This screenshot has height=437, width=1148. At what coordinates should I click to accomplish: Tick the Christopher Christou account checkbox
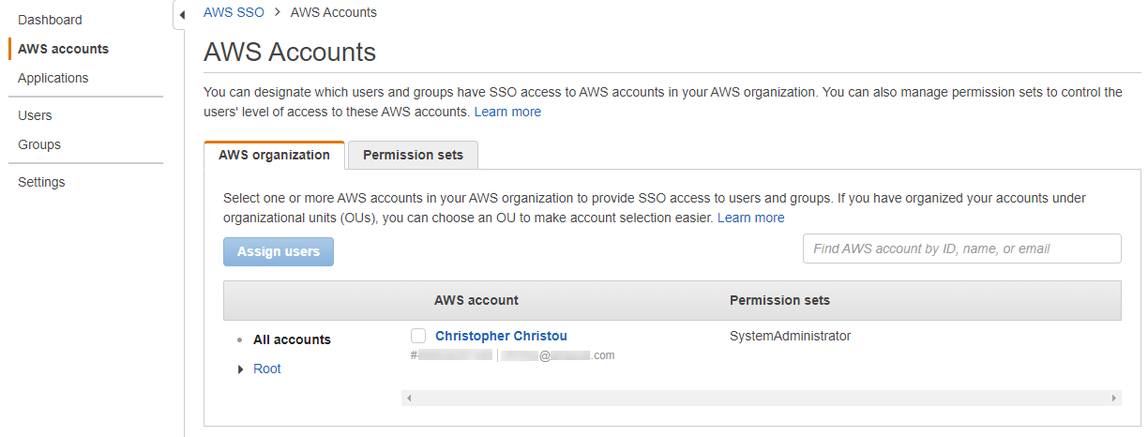point(418,336)
